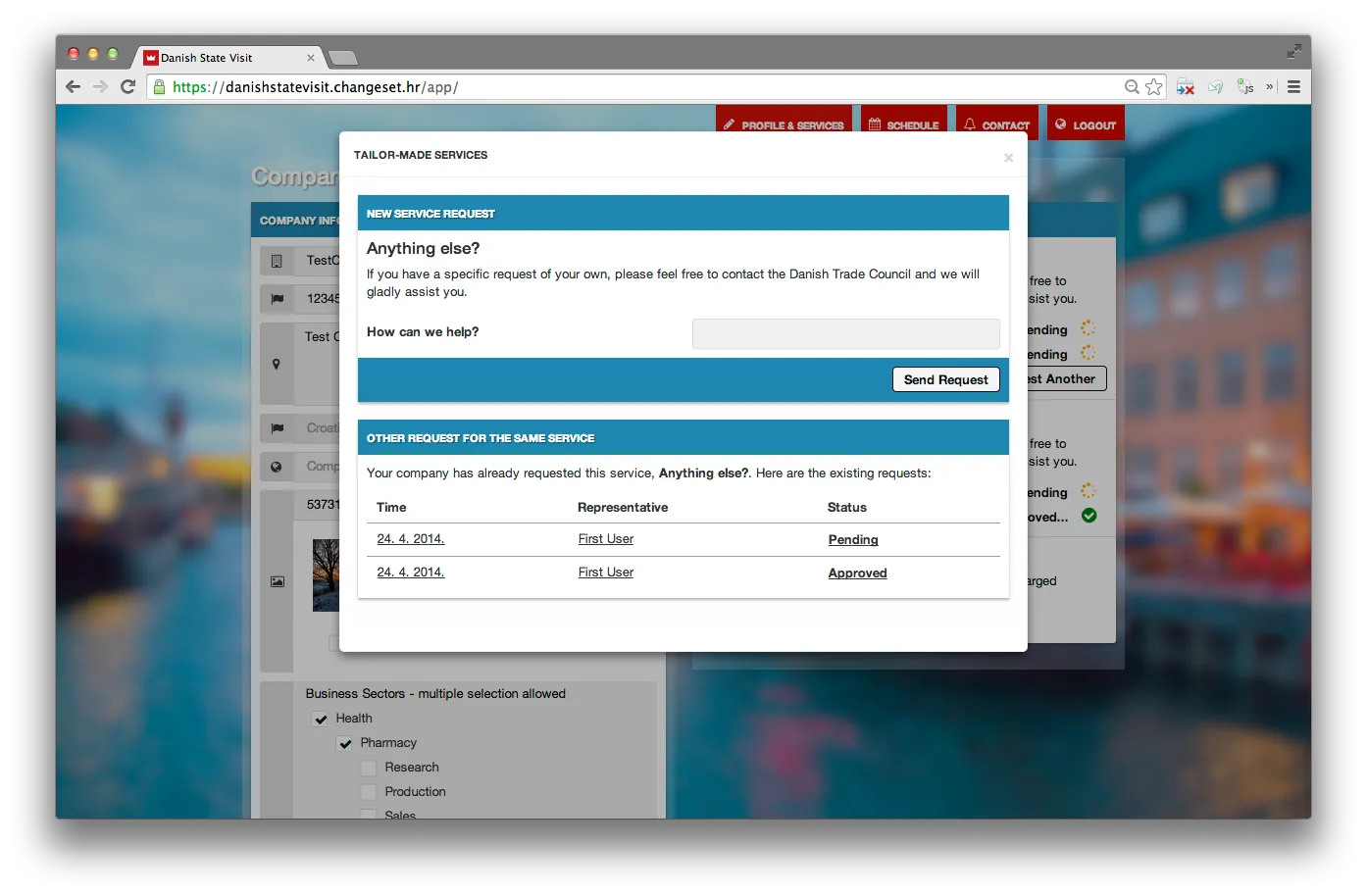
Task: Click the browser back arrow
Action: (x=73, y=86)
